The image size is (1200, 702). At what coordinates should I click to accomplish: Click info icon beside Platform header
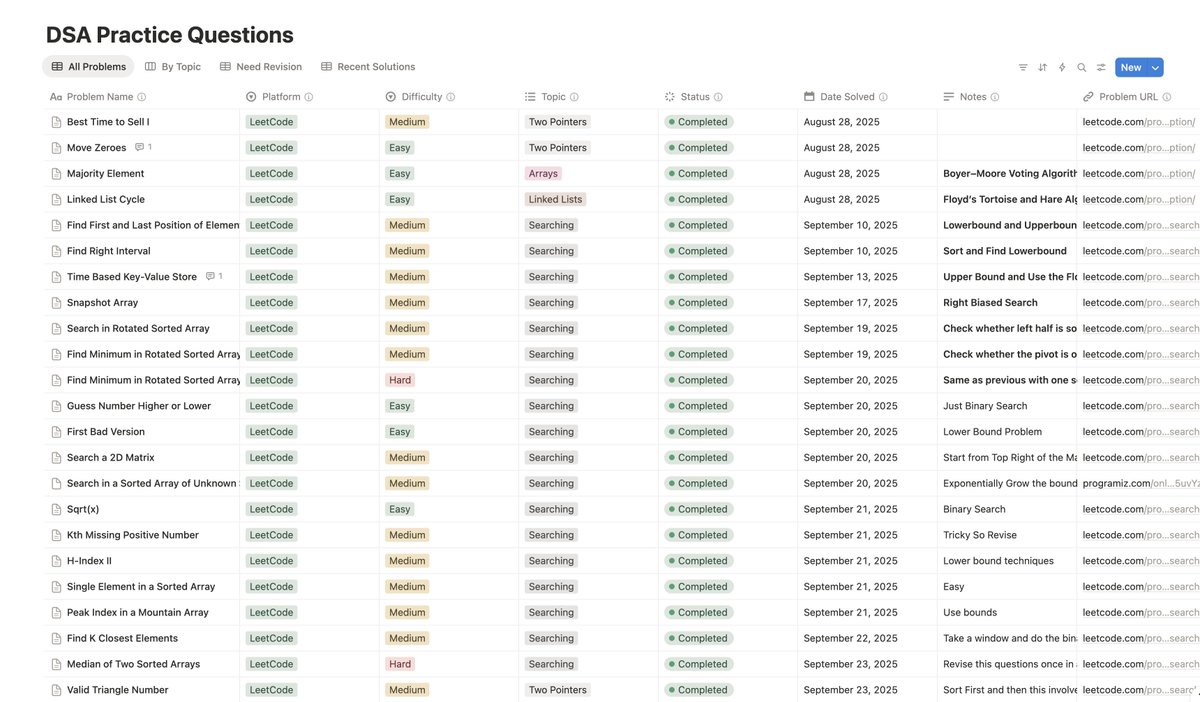tap(308, 97)
